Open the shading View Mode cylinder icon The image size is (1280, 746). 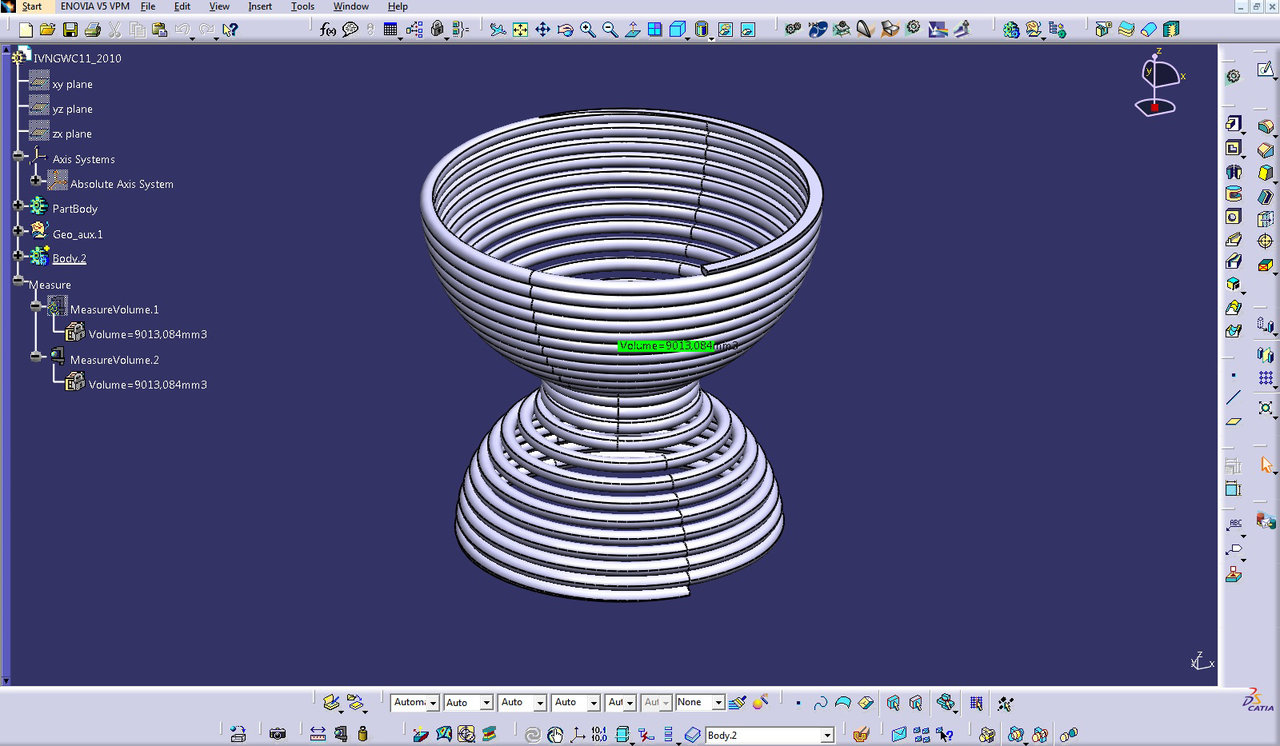click(702, 30)
